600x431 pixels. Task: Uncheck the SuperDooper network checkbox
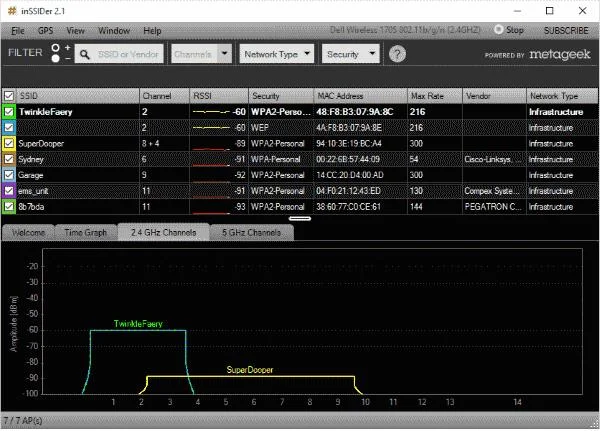(9, 144)
